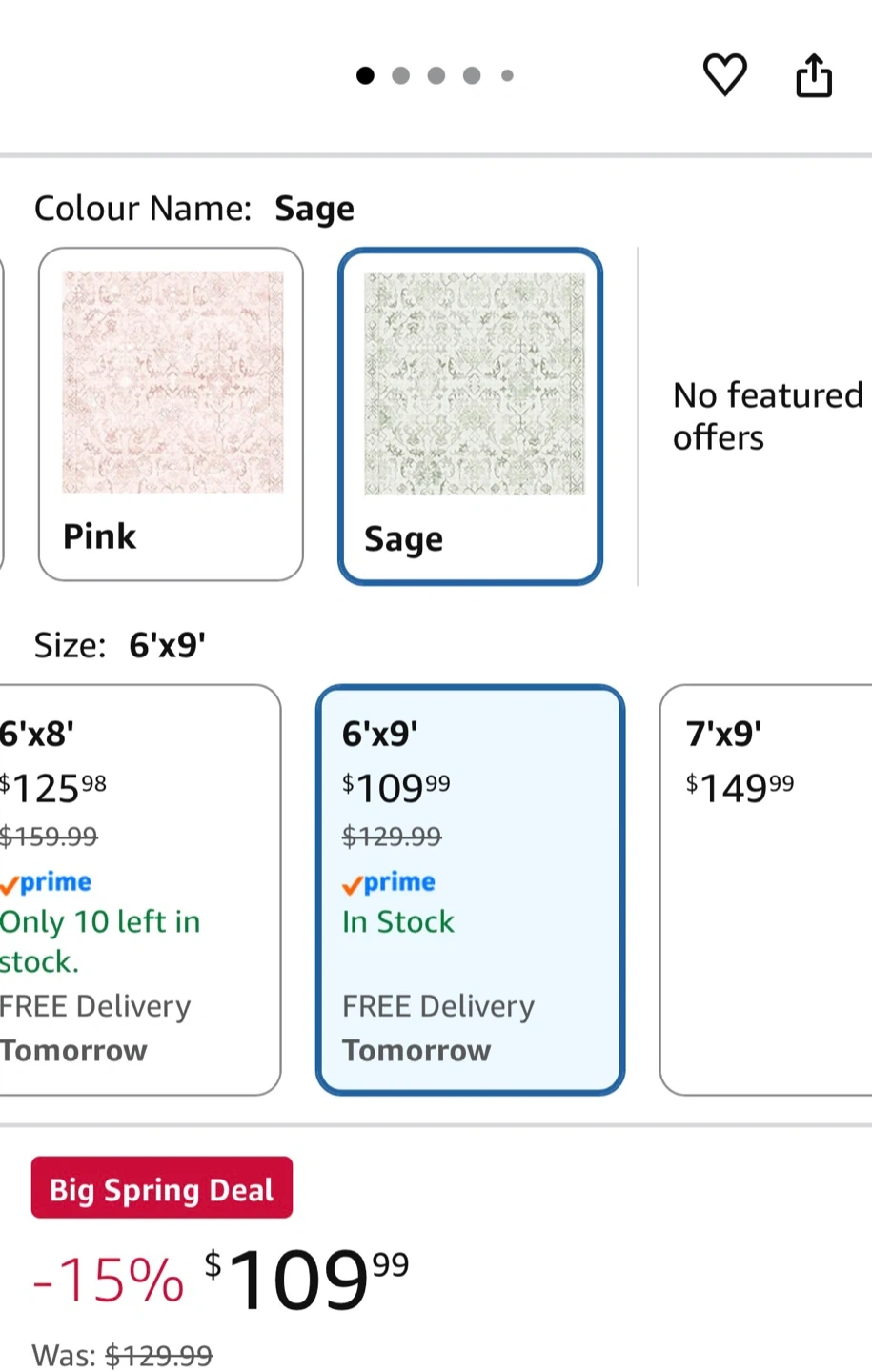This screenshot has height=1372, width=872.
Task: Click the Prime logo in 6'x9' card
Action: click(389, 883)
